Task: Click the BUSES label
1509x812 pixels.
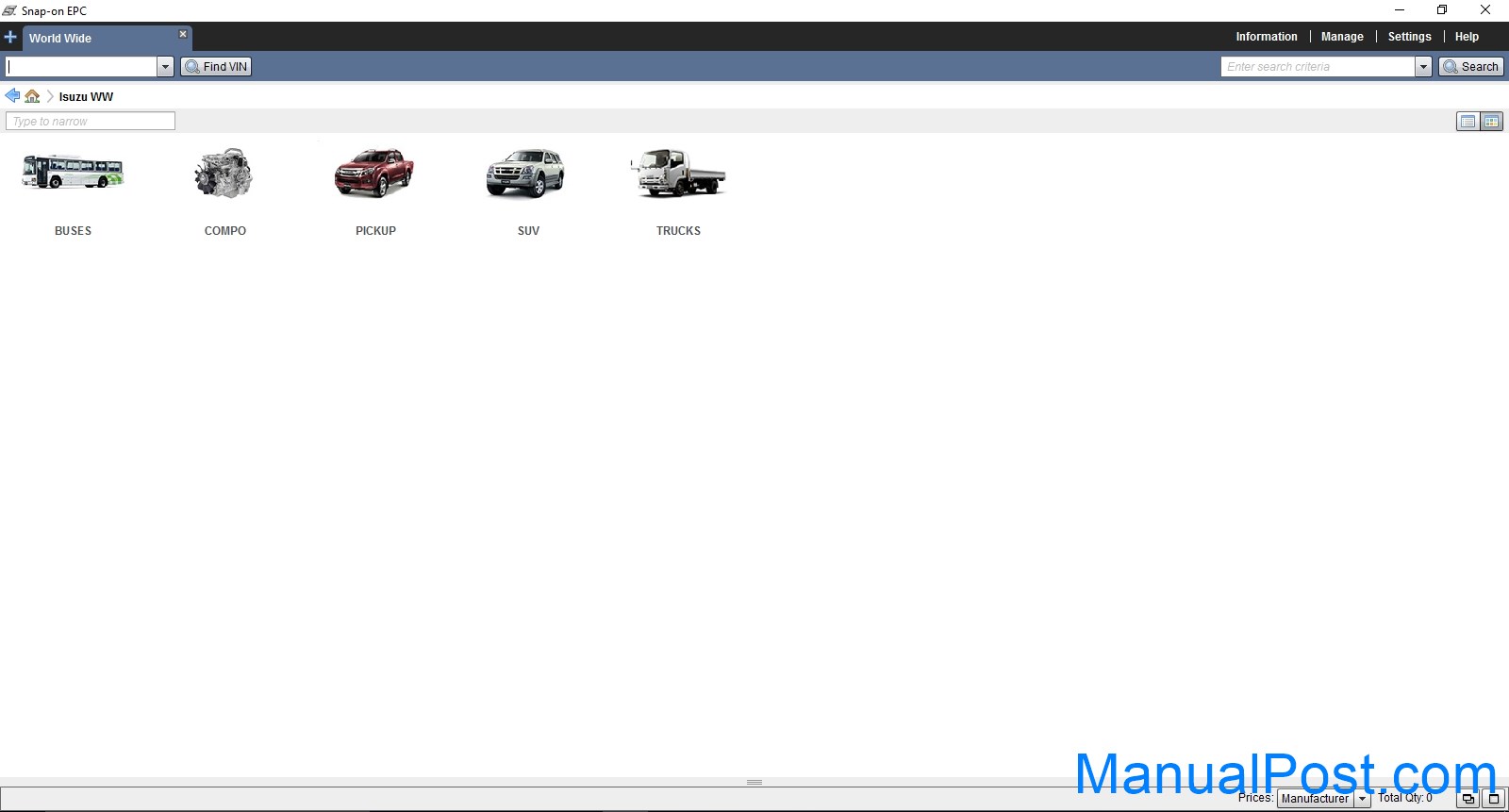Action: pos(73,231)
